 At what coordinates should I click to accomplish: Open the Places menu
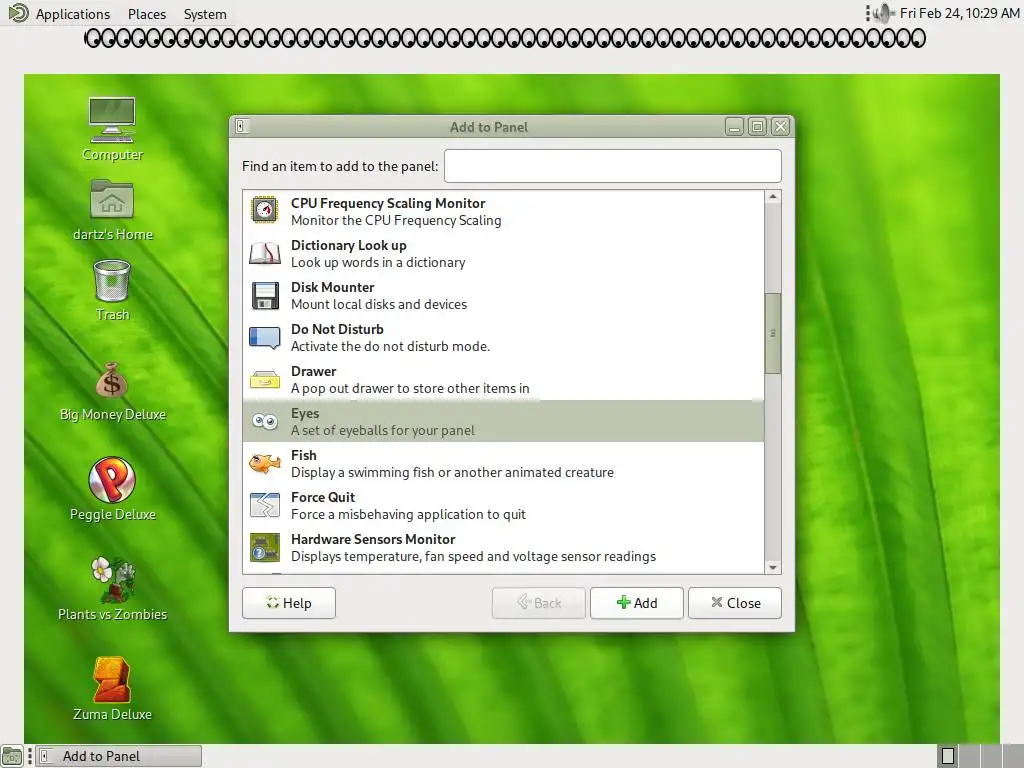point(147,14)
